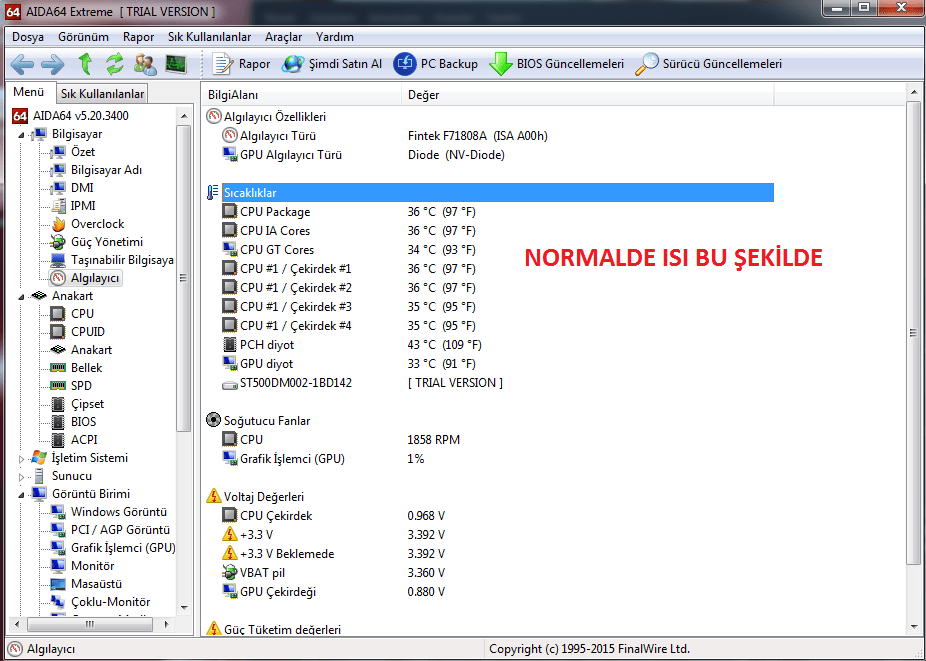Click the monitor graph toolbar icon

175,64
